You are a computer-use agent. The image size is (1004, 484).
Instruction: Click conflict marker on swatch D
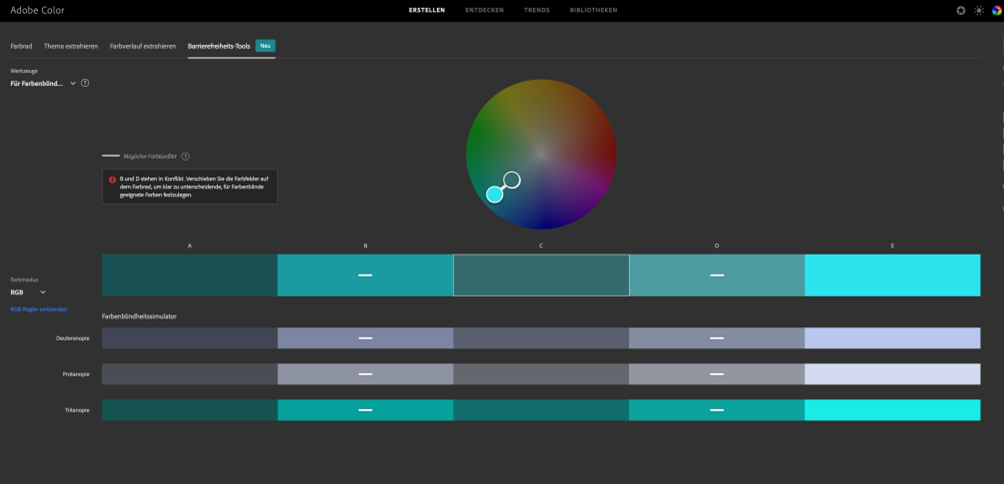tap(717, 275)
